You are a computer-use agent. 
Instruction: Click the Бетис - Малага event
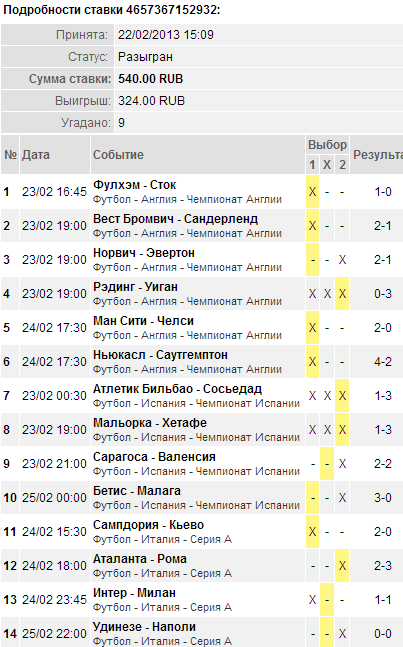click(137, 491)
